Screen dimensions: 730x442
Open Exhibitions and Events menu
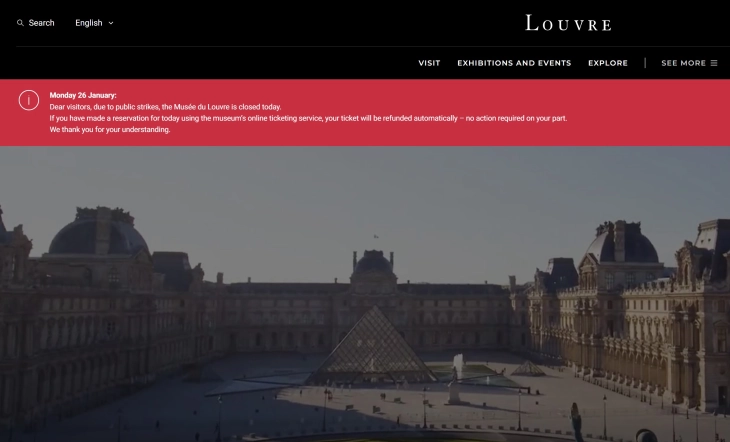pyautogui.click(x=514, y=63)
